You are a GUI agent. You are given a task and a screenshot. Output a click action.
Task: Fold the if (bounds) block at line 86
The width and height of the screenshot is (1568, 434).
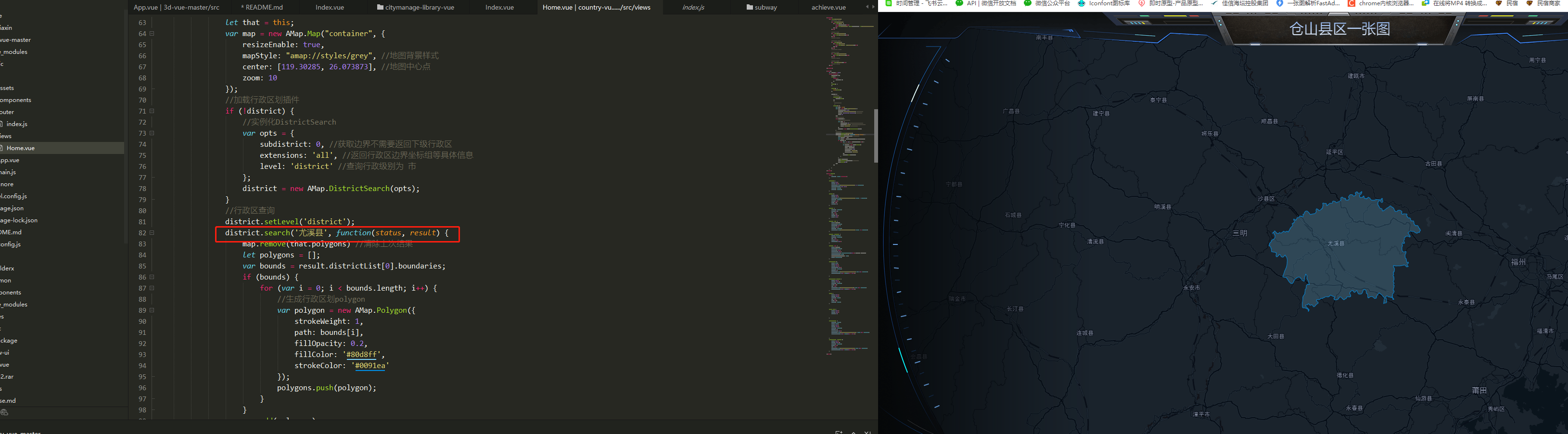(152, 277)
